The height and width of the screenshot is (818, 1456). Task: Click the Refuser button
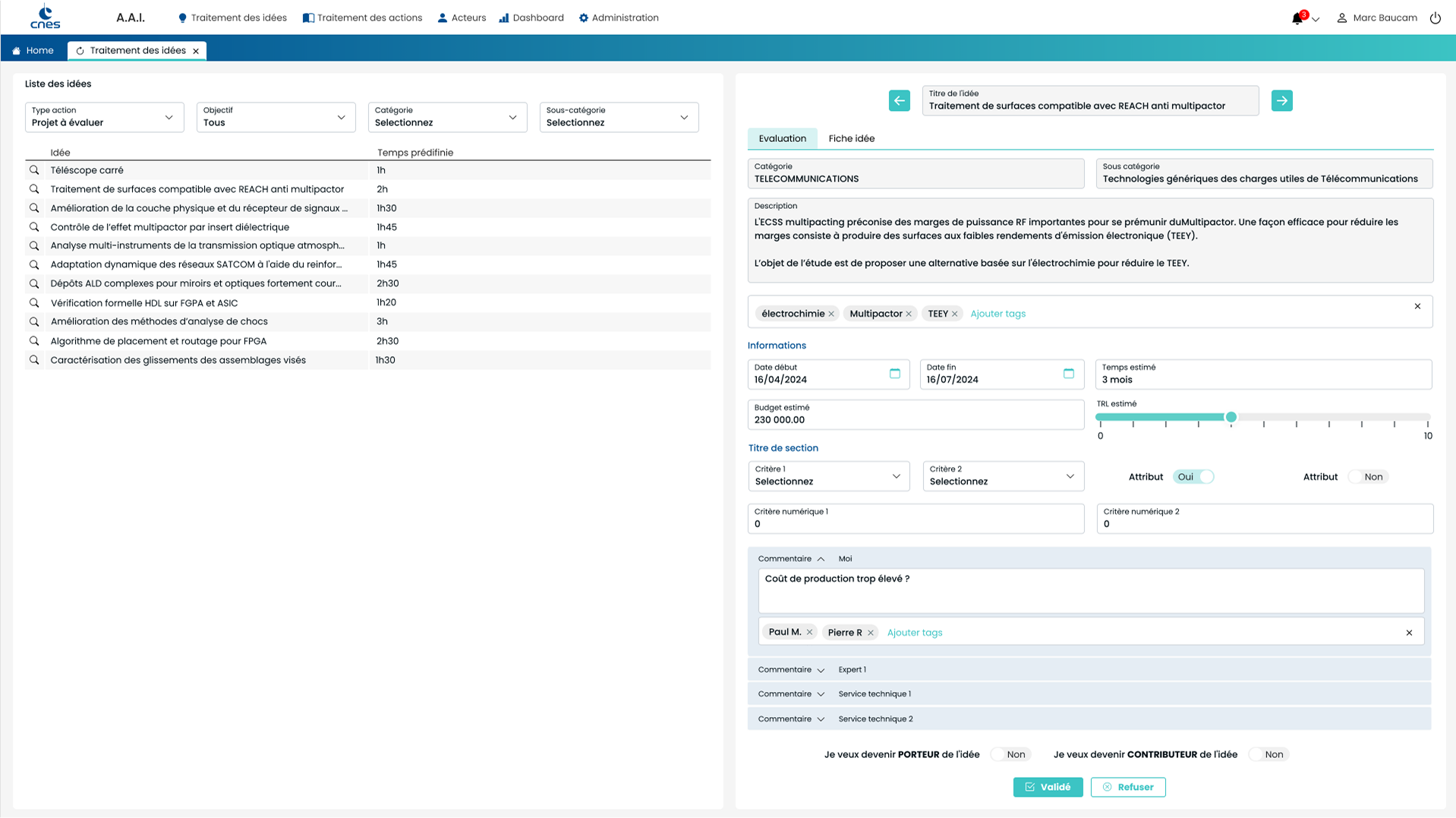tap(1127, 787)
